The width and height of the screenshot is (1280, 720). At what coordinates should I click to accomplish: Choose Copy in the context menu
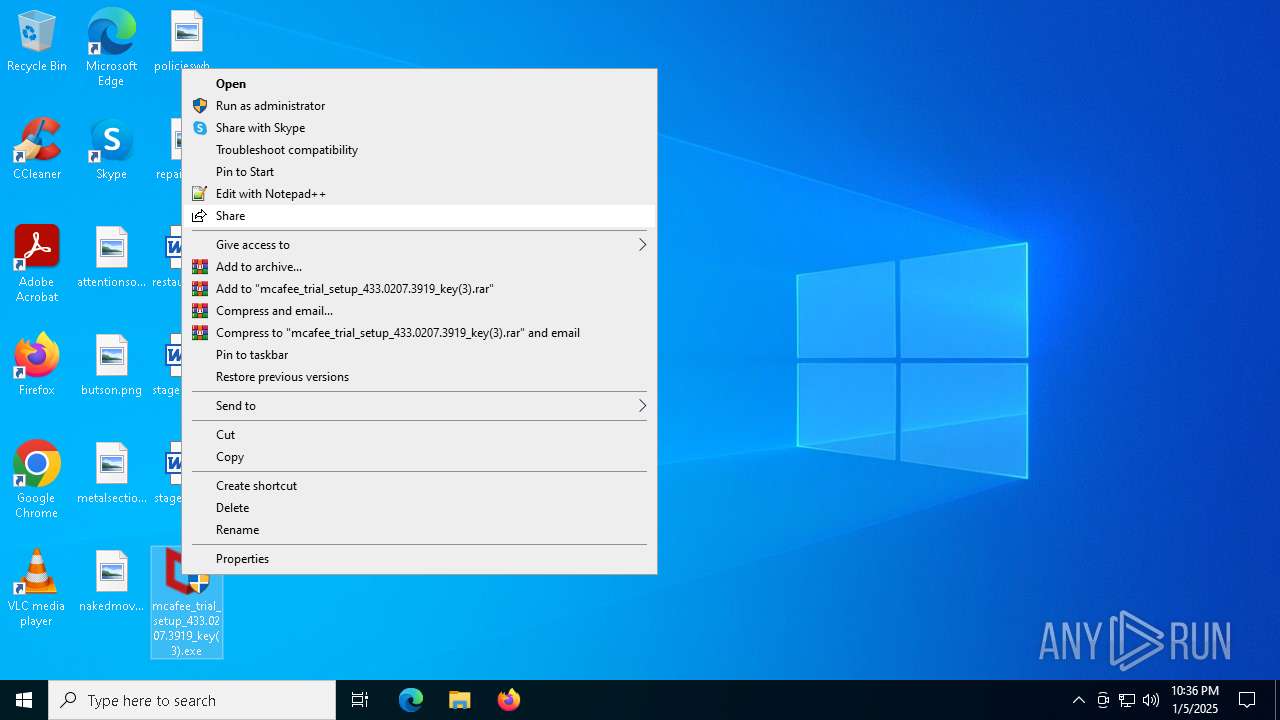coord(419,457)
